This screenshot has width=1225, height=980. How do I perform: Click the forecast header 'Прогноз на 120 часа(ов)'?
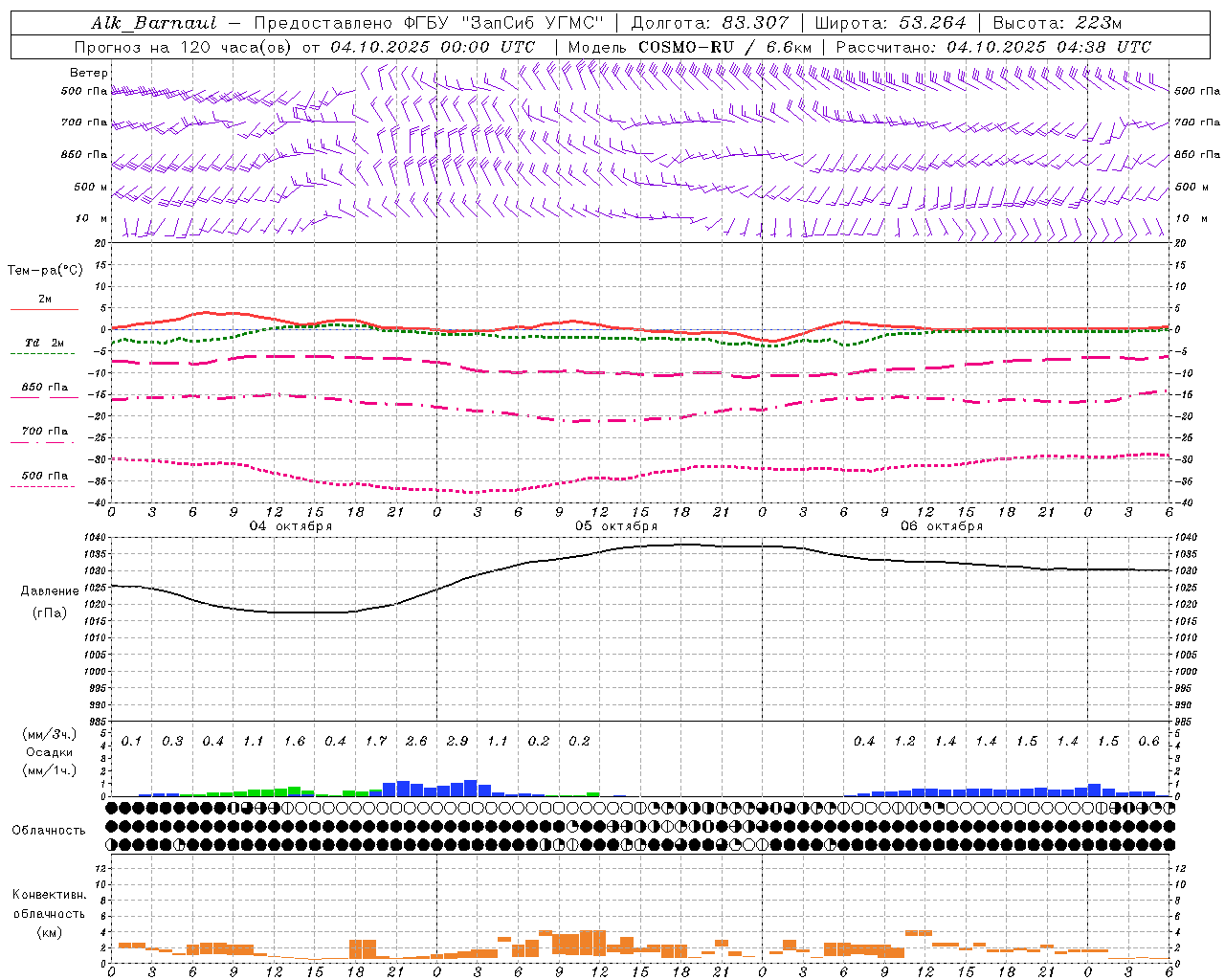(x=183, y=47)
